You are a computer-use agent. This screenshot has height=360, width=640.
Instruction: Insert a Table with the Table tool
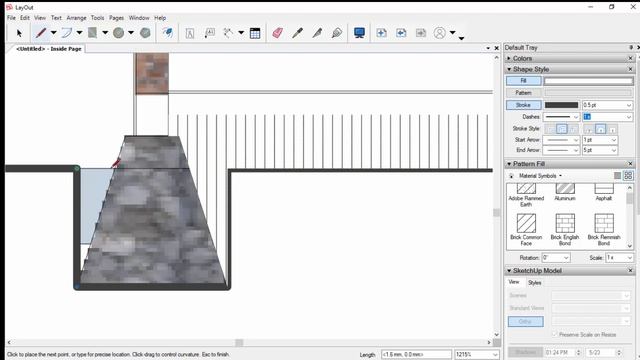(x=255, y=33)
